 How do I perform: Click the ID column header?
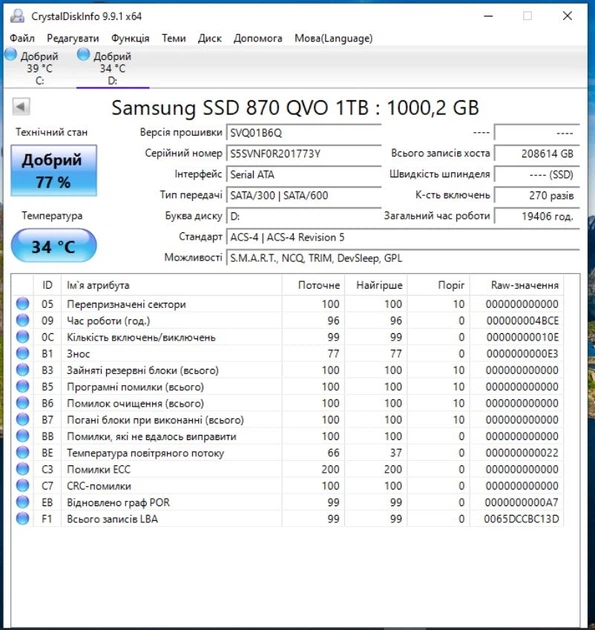[47, 285]
